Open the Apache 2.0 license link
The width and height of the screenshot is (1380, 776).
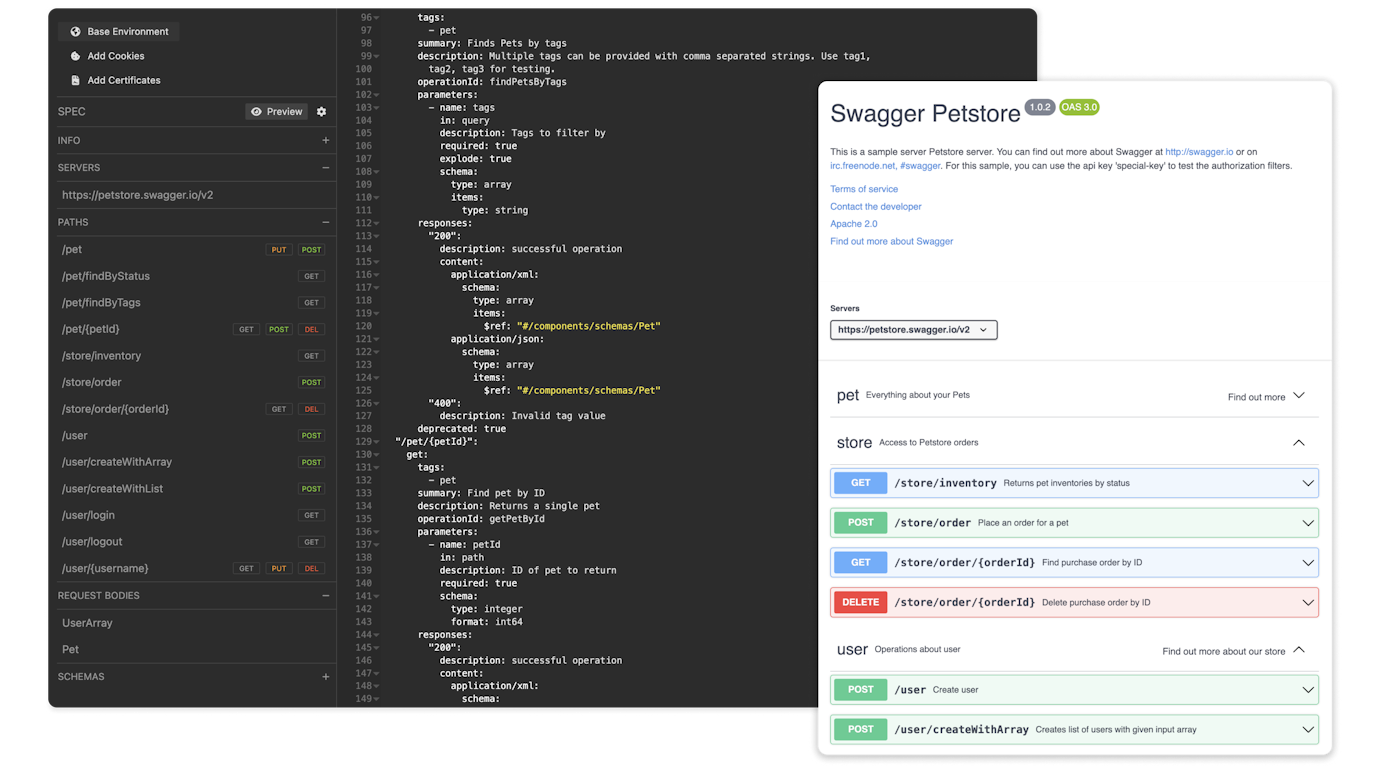click(x=853, y=223)
